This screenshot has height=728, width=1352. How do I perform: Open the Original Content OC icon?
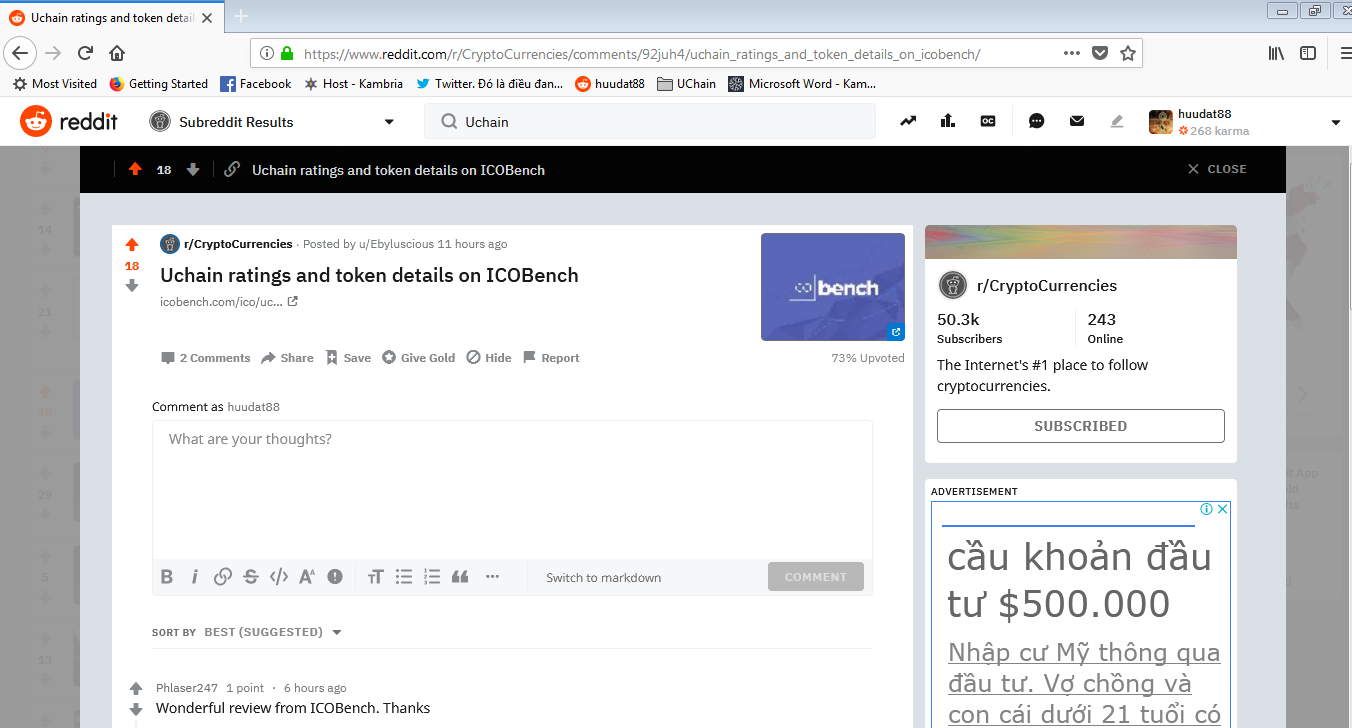tap(988, 121)
